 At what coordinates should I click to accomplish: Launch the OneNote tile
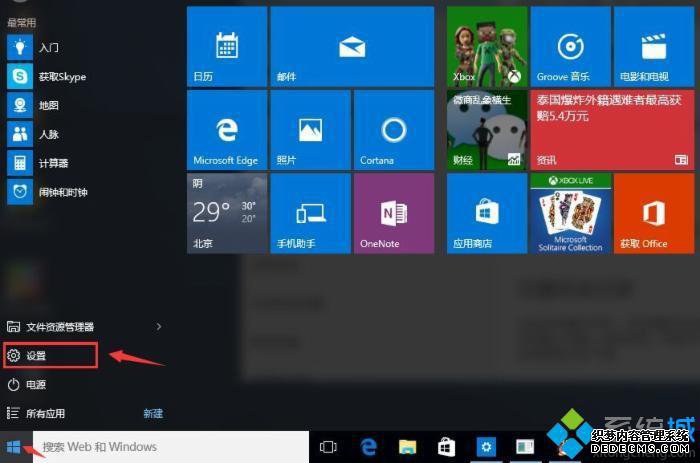[x=394, y=213]
